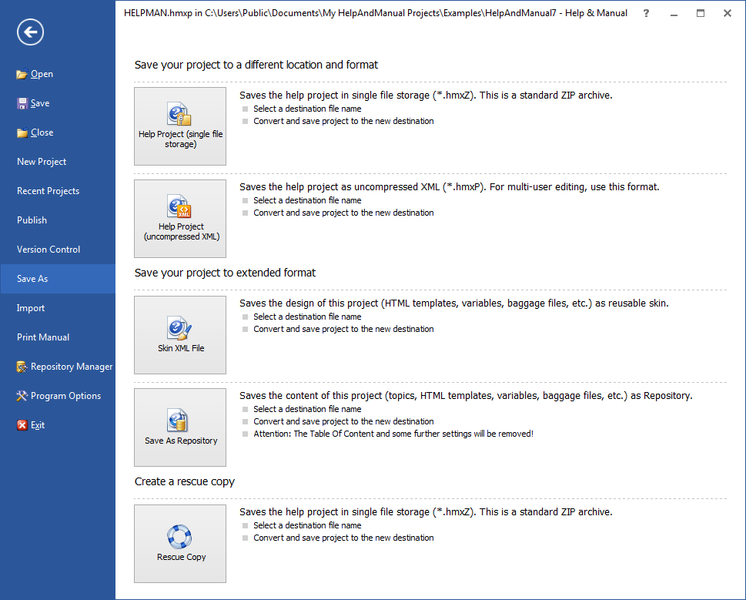Click the Rescue Copy button label

click(181, 557)
